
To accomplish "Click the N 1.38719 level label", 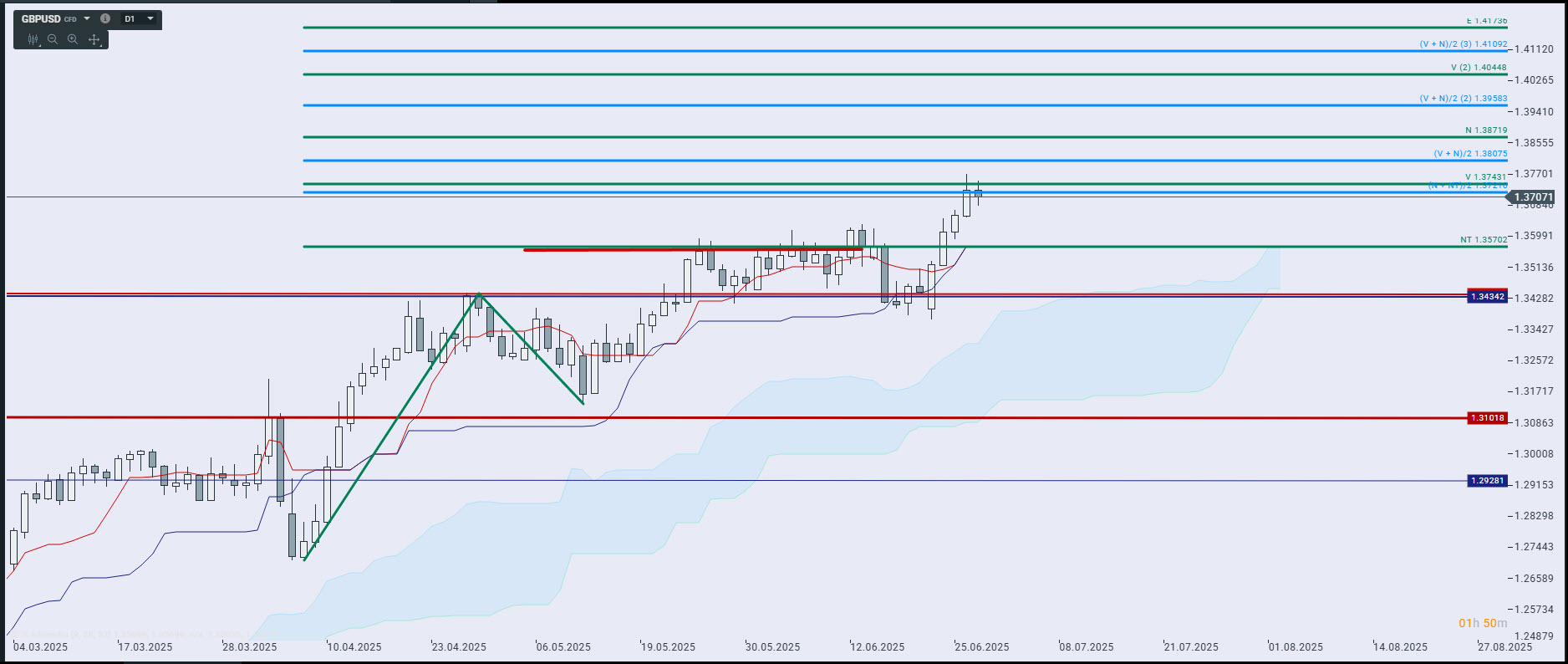I will pyautogui.click(x=1486, y=130).
